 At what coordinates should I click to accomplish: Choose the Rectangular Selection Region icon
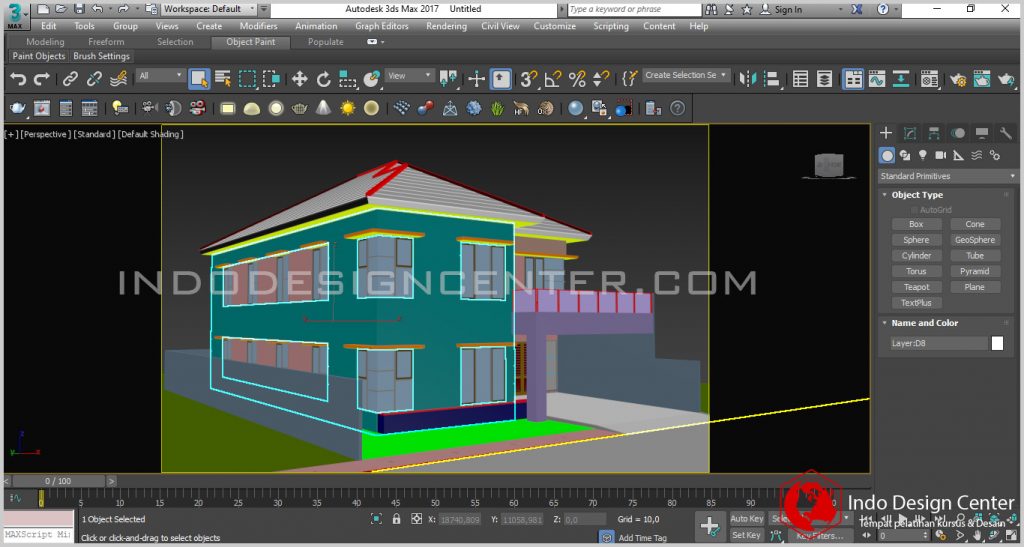point(247,79)
